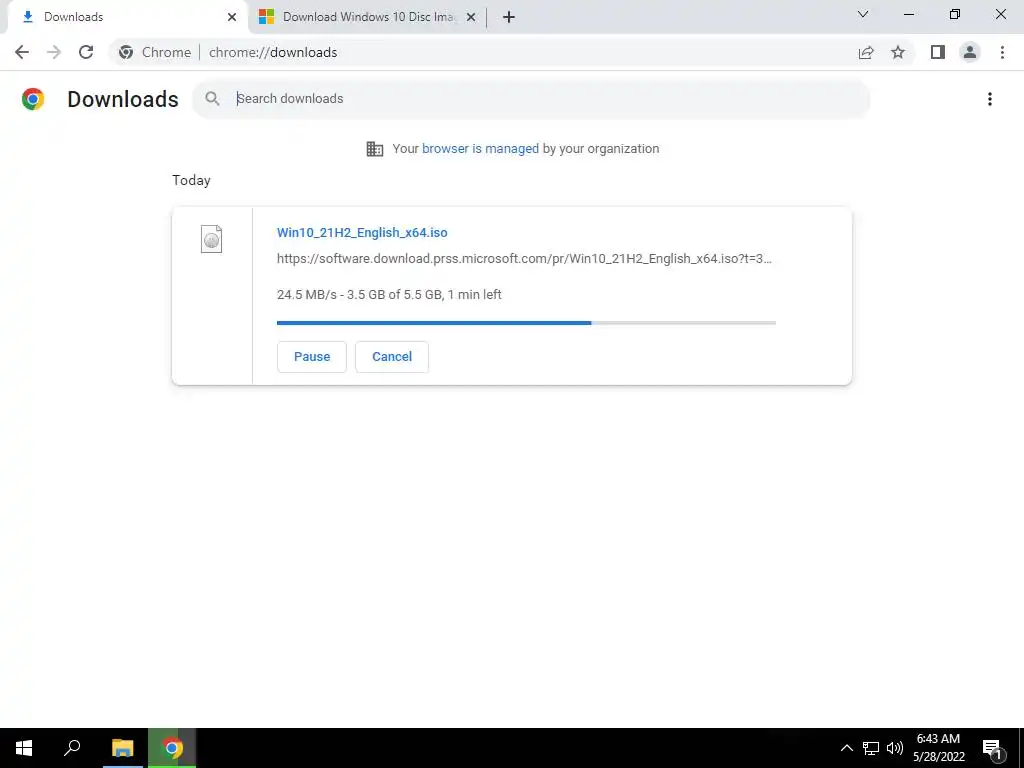Open the Chrome three-dot menu in toolbar
The image size is (1024, 768).
(1002, 52)
